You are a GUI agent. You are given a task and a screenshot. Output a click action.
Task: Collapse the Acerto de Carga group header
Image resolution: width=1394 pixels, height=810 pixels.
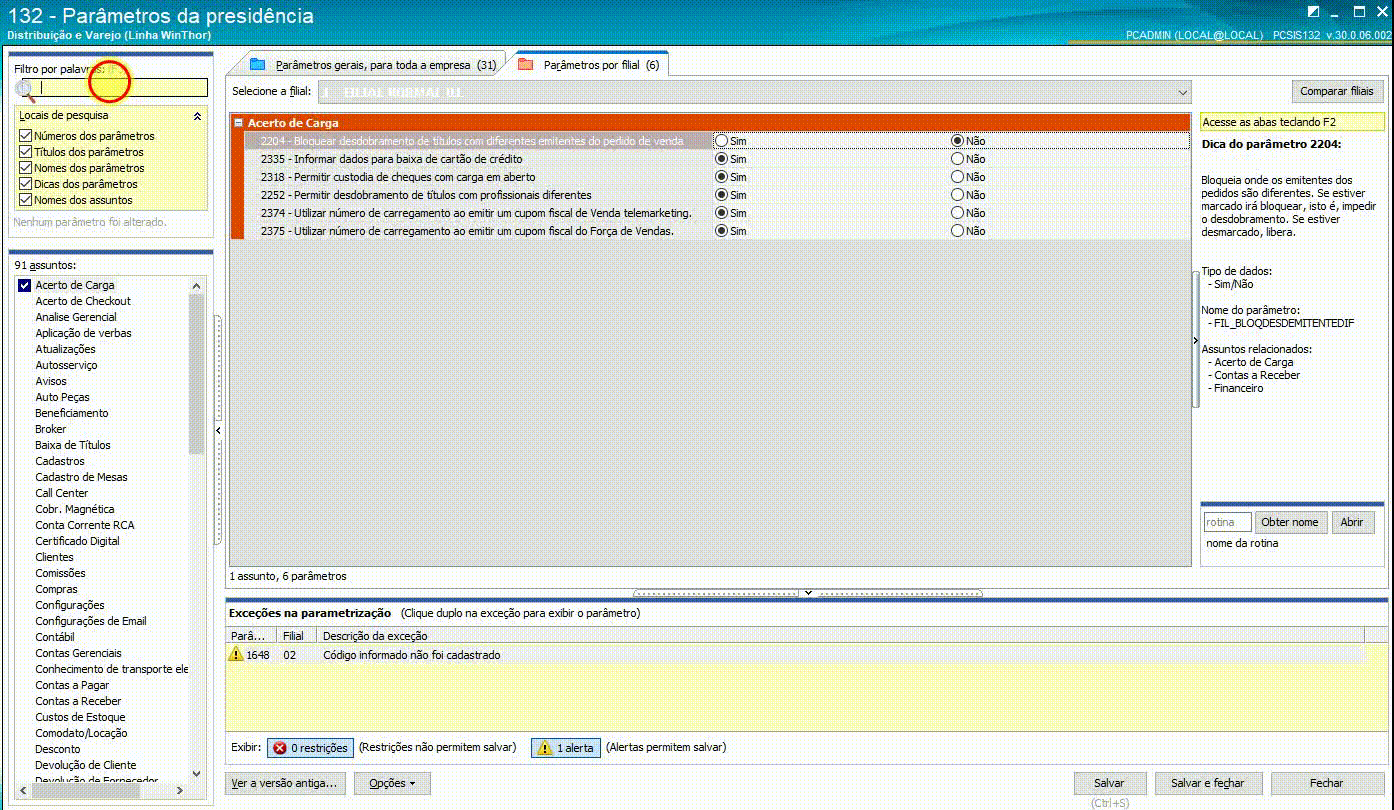point(238,123)
